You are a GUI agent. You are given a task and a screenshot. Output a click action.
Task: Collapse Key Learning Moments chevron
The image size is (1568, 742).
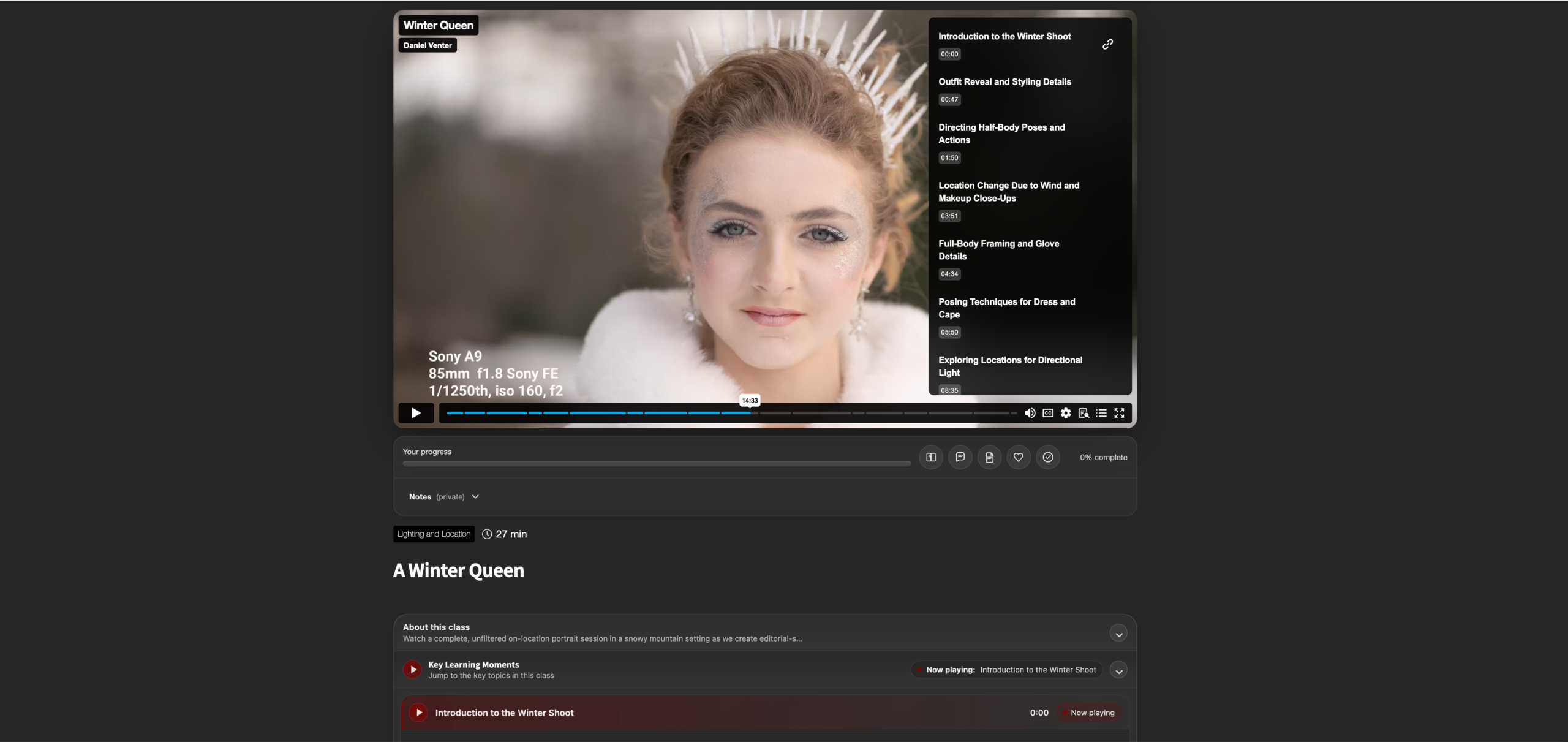point(1118,670)
